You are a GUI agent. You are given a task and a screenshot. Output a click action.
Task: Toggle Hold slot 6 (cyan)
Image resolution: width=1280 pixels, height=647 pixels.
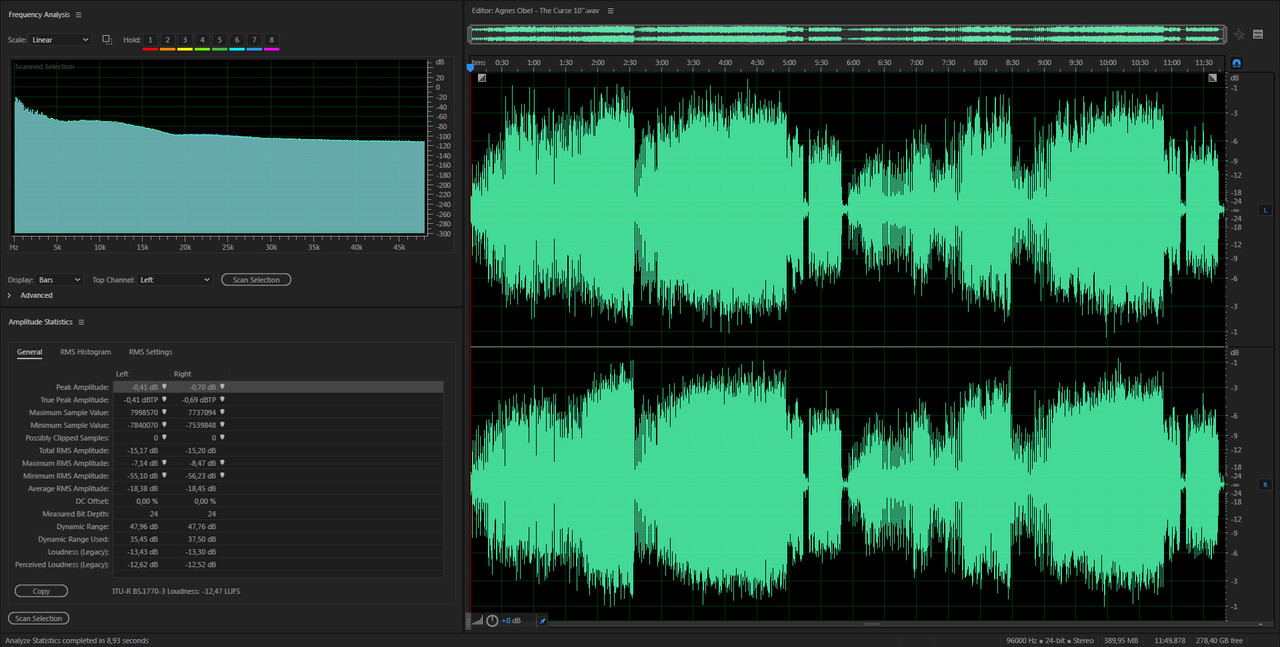click(x=237, y=40)
